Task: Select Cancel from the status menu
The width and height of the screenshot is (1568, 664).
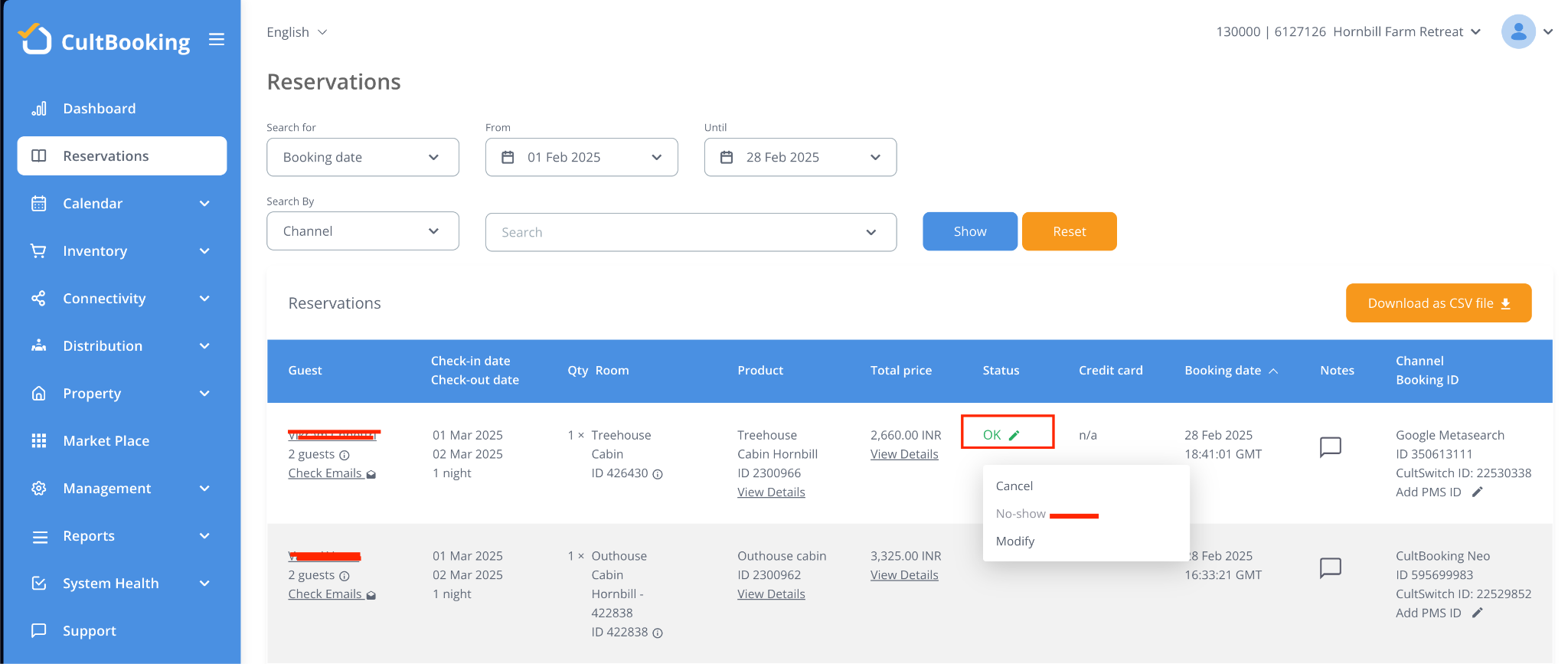Action: pos(1014,486)
